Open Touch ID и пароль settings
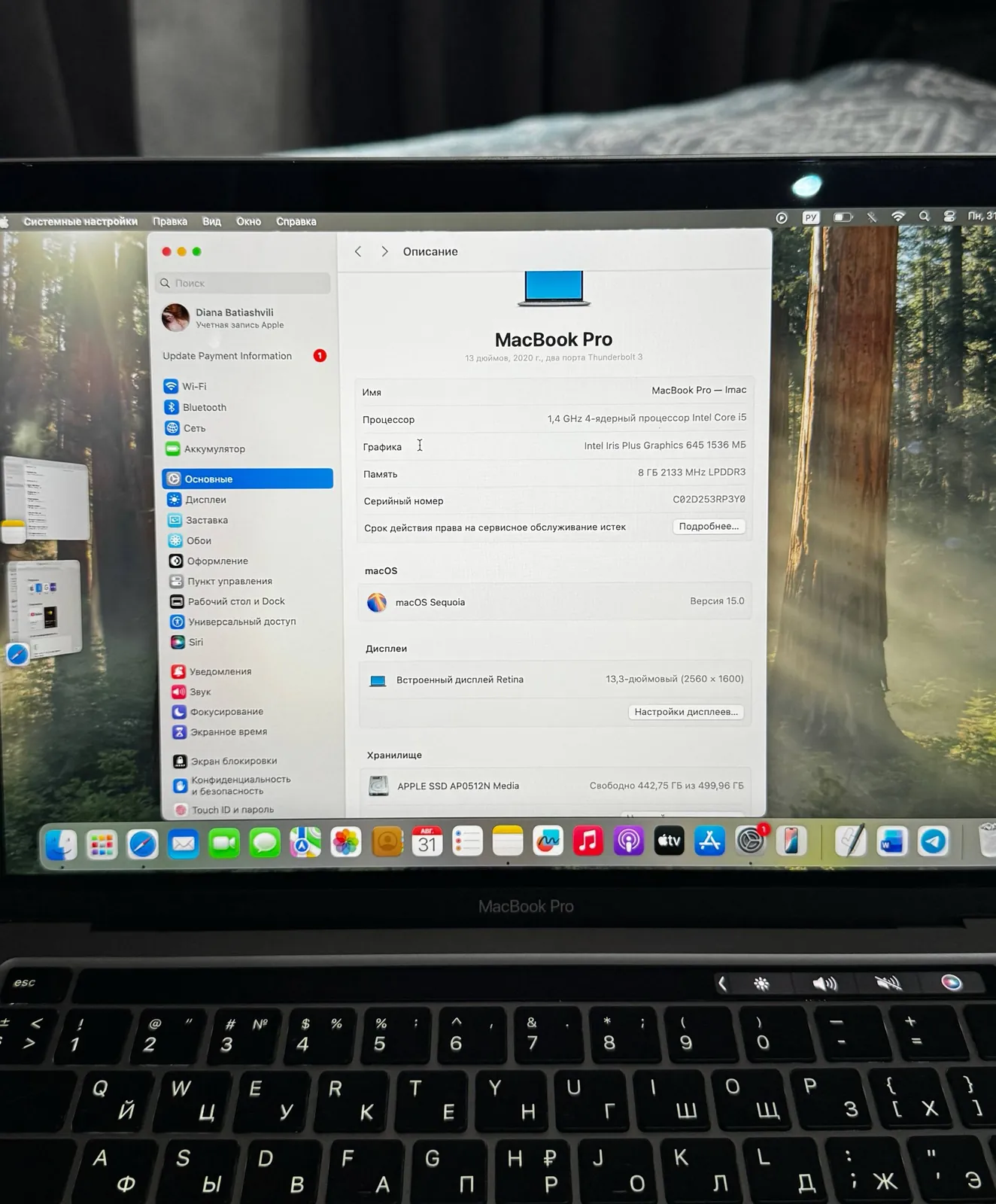Image resolution: width=996 pixels, height=1204 pixels. (x=225, y=810)
